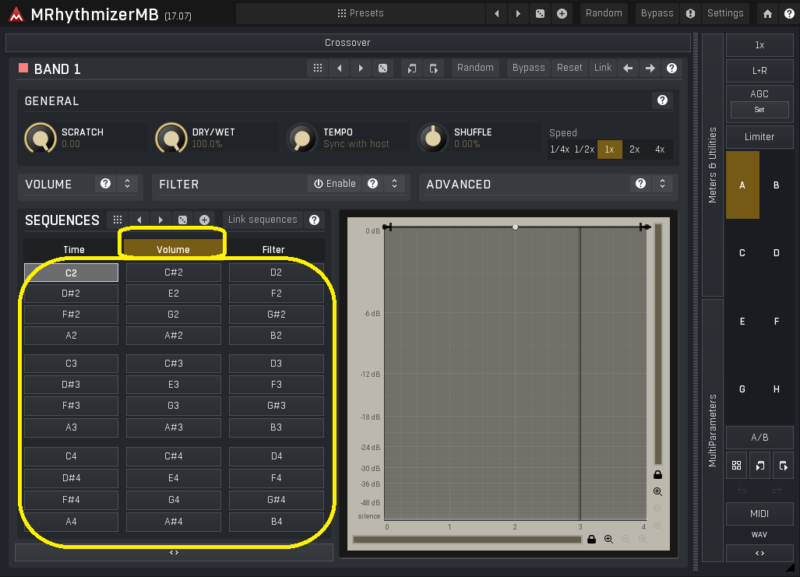The height and width of the screenshot is (577, 800).
Task: Add a new sequence preset with plus icon
Action: [x=204, y=220]
